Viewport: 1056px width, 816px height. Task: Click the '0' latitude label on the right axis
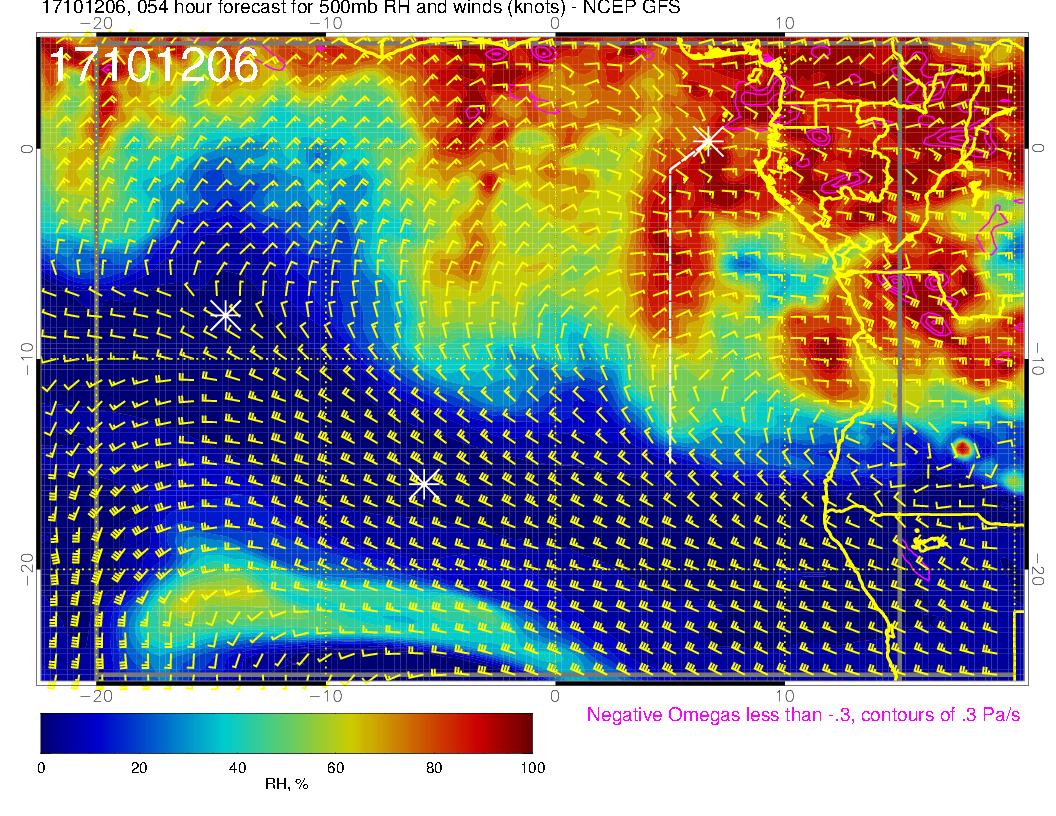(1038, 149)
